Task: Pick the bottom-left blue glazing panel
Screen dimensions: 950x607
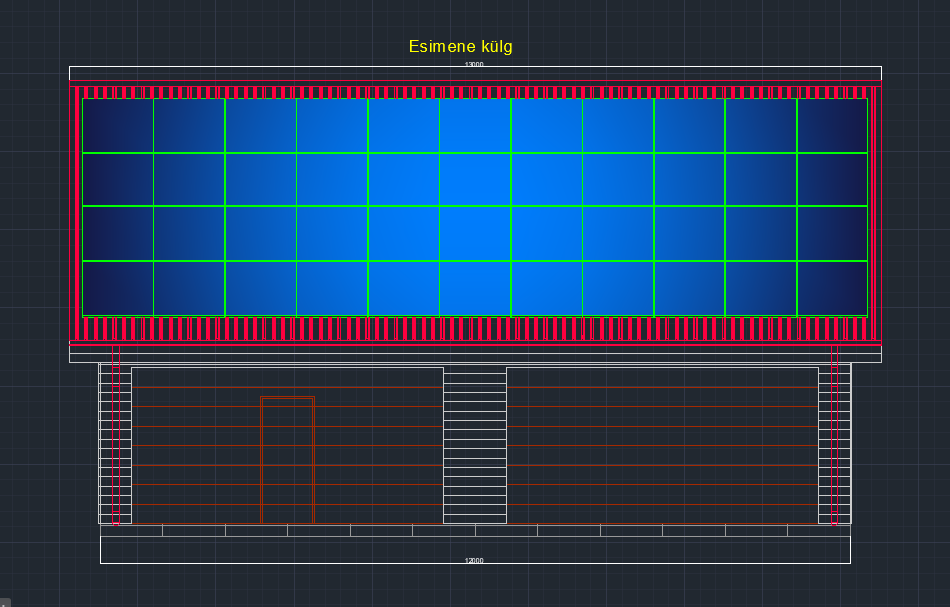Action: point(118,288)
